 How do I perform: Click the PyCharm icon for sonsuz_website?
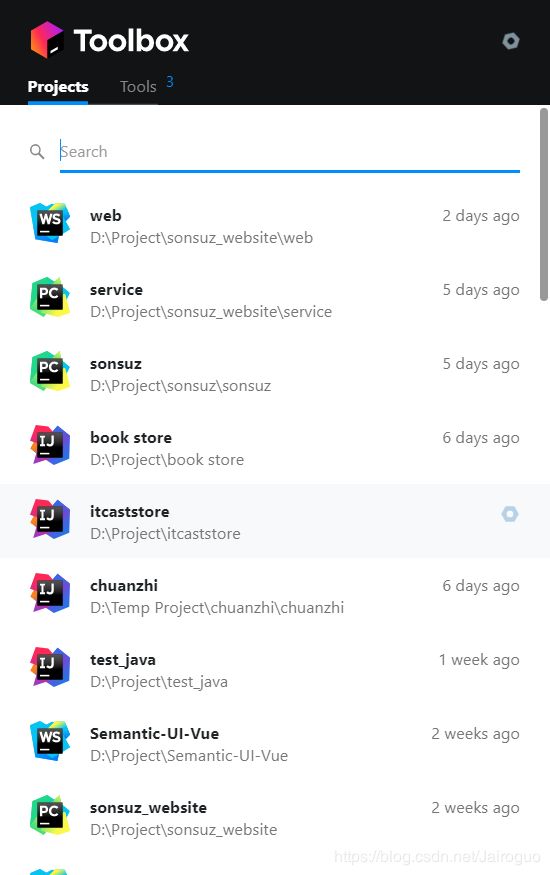pyautogui.click(x=50, y=815)
